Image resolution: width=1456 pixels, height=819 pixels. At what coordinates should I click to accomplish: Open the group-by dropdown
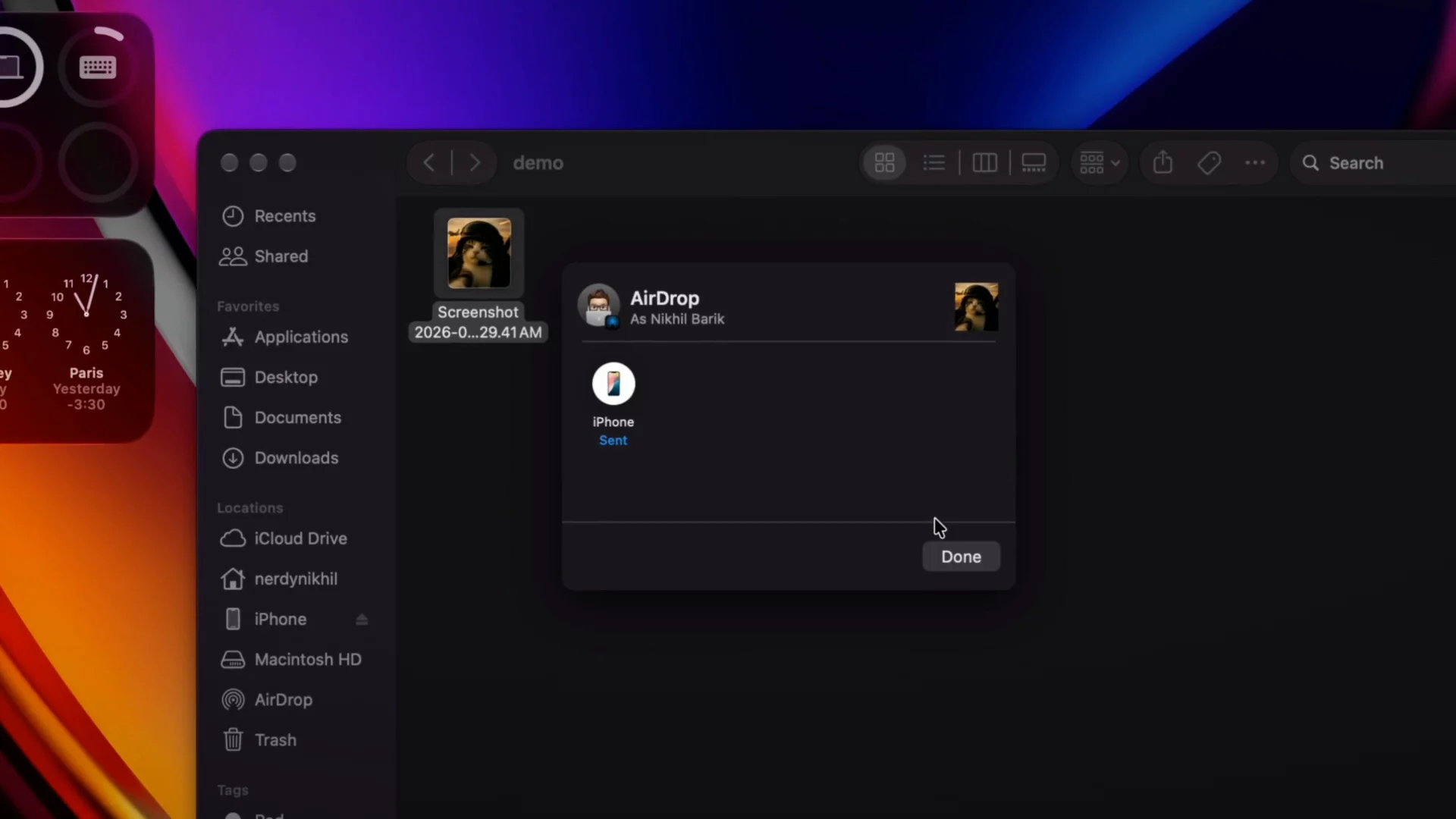[x=1100, y=163]
